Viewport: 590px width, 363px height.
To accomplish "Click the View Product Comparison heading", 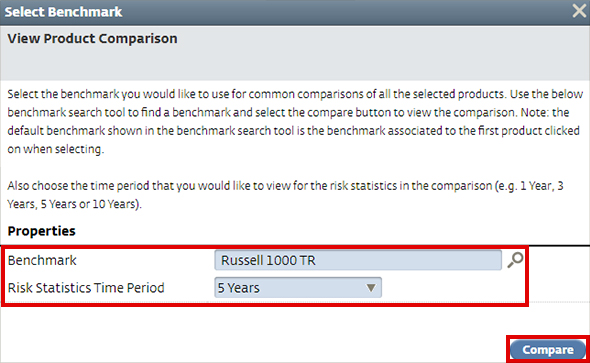I will tap(92, 38).
